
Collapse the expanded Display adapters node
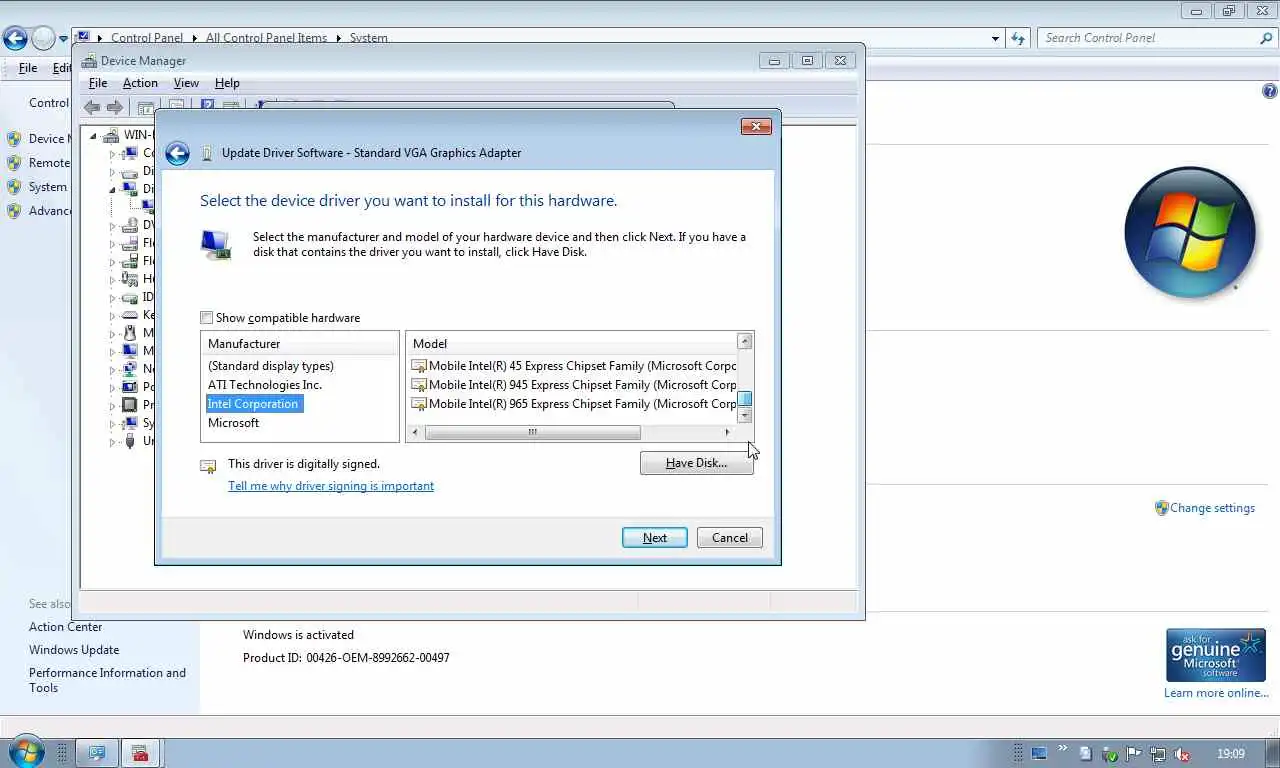tap(112, 189)
